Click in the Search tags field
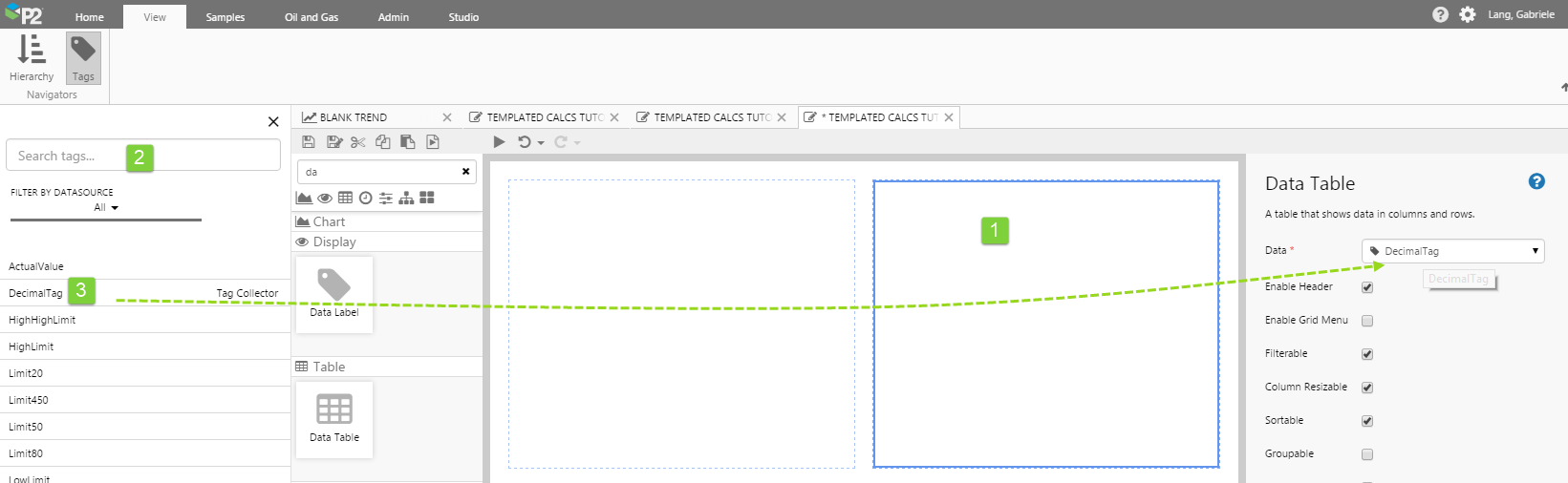Image resolution: width=1568 pixels, height=483 pixels. click(143, 156)
